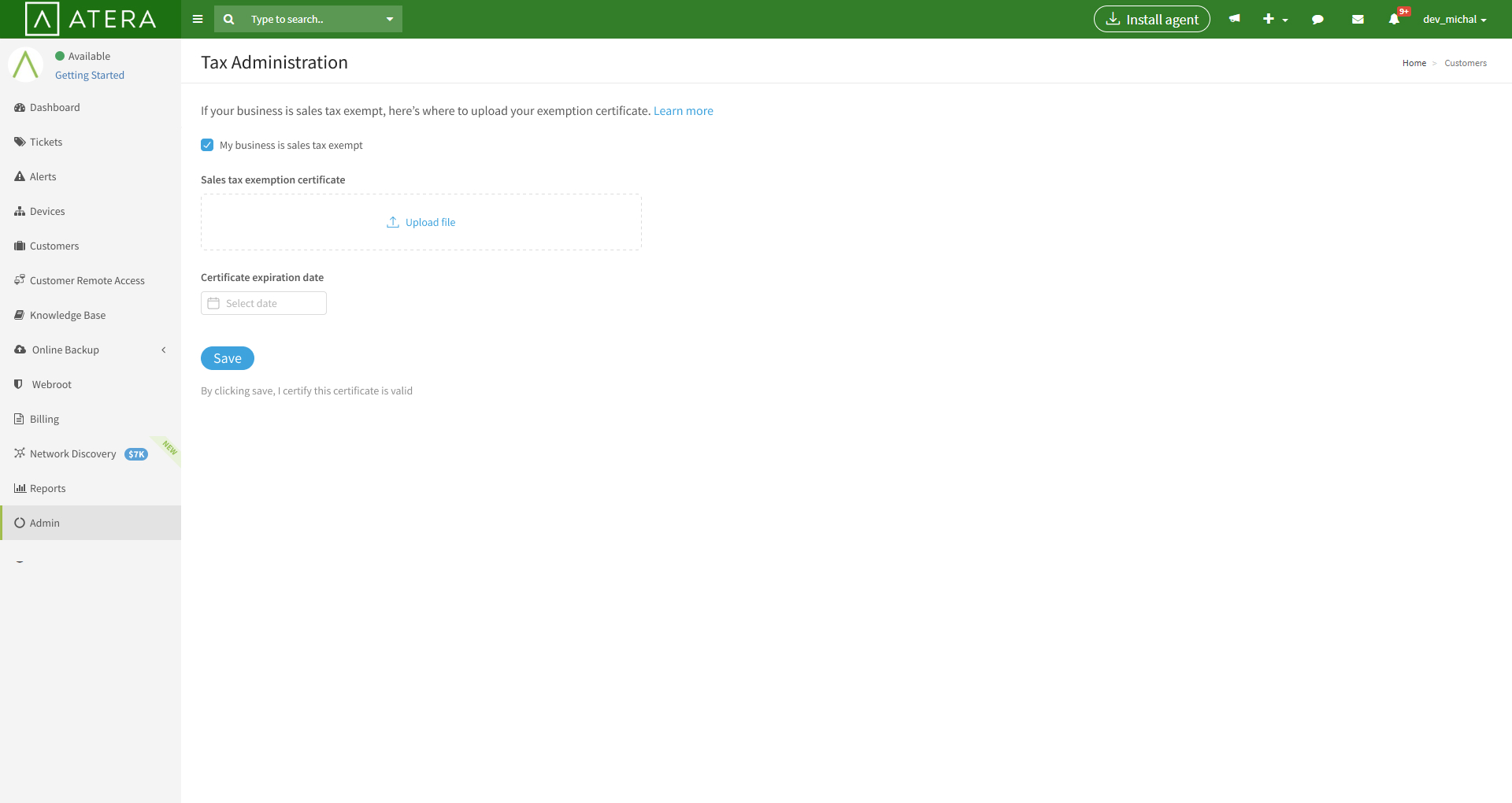Open the search type dropdown arrow
This screenshot has width=1512, height=803.
389,19
